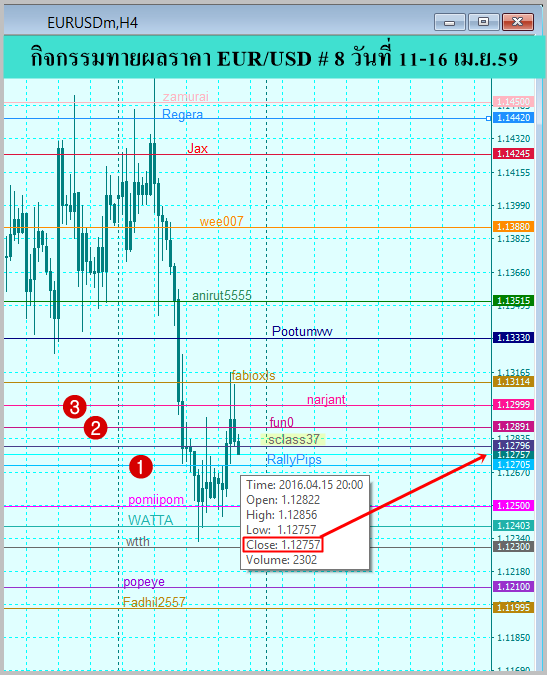Select the fun0 line label
This screenshot has height=675, width=547.
(281, 422)
